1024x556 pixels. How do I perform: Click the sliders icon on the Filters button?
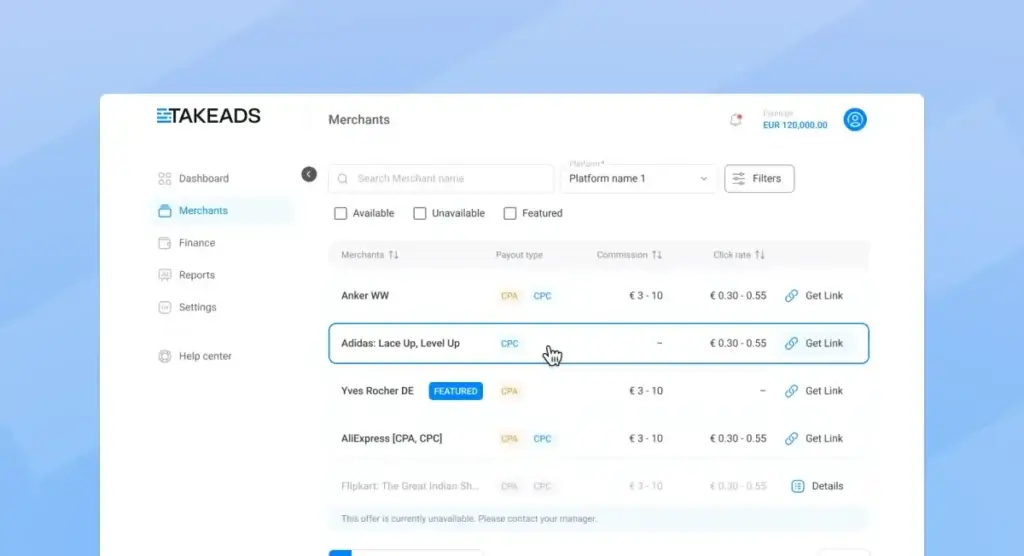pyautogui.click(x=739, y=178)
